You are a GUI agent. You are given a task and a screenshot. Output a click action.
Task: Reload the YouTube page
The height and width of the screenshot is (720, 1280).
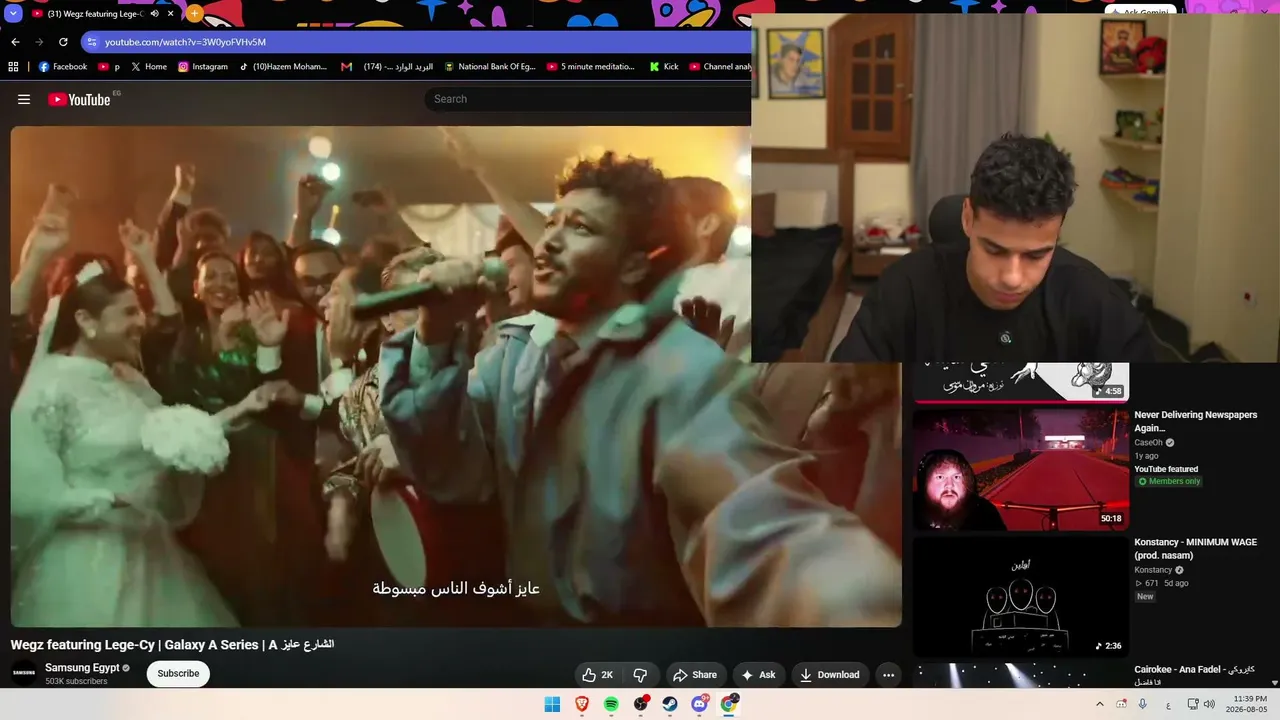[x=63, y=42]
